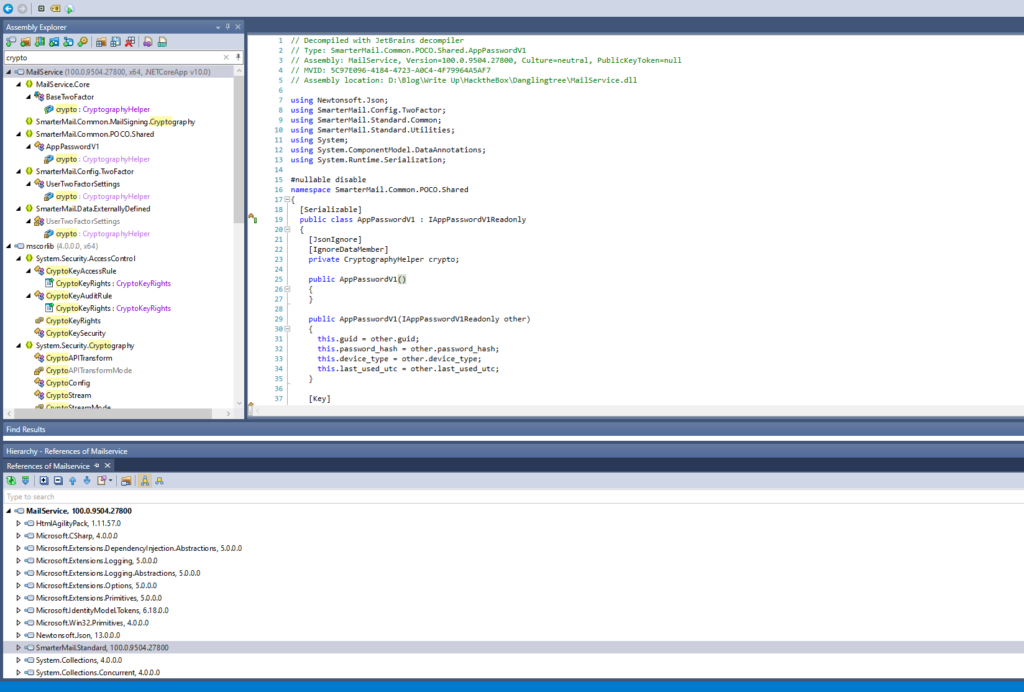Expand the Newtonsoft.Json reference node

[18, 635]
